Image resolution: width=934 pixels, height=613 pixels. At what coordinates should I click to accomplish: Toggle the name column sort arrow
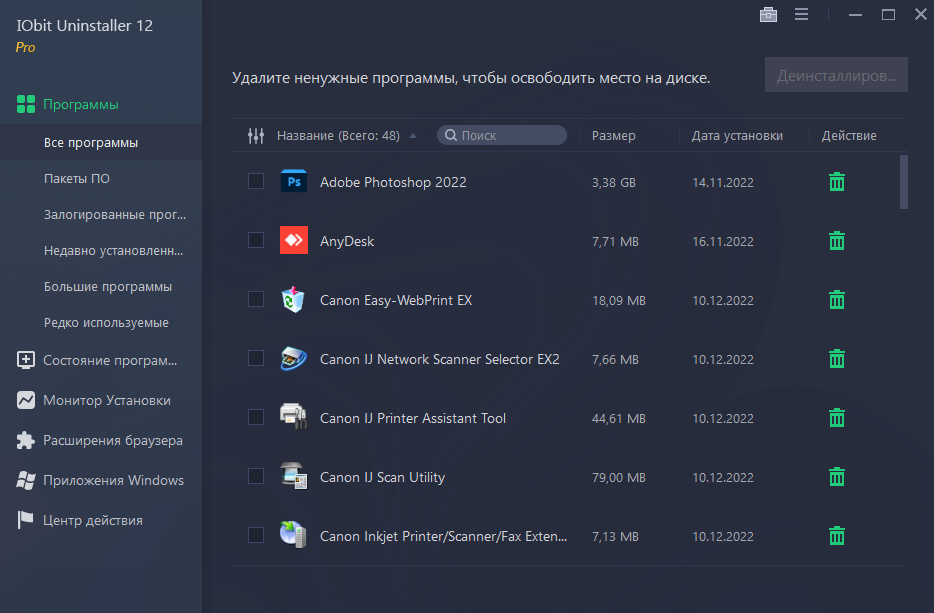click(x=413, y=136)
